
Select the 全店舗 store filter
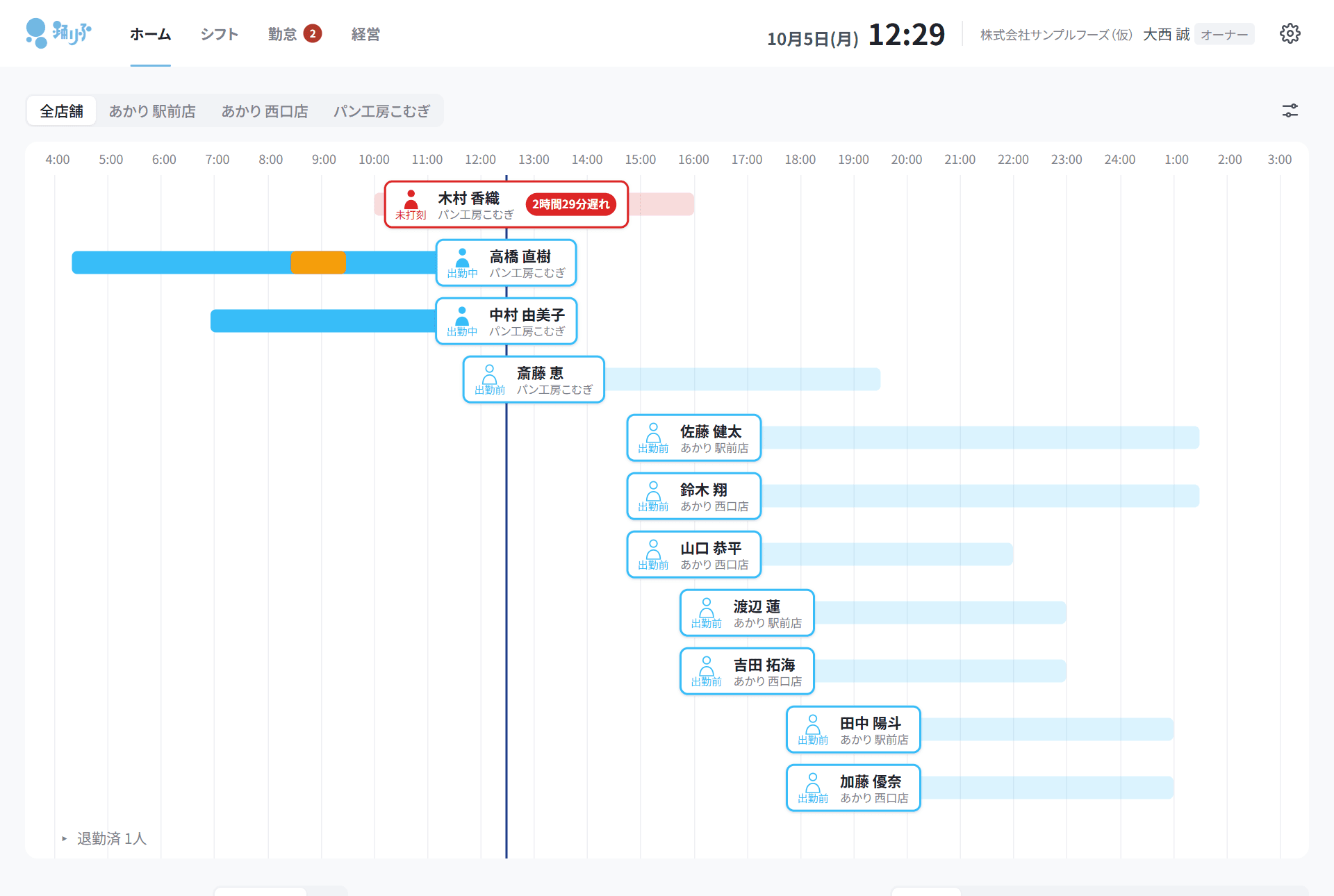click(x=61, y=111)
